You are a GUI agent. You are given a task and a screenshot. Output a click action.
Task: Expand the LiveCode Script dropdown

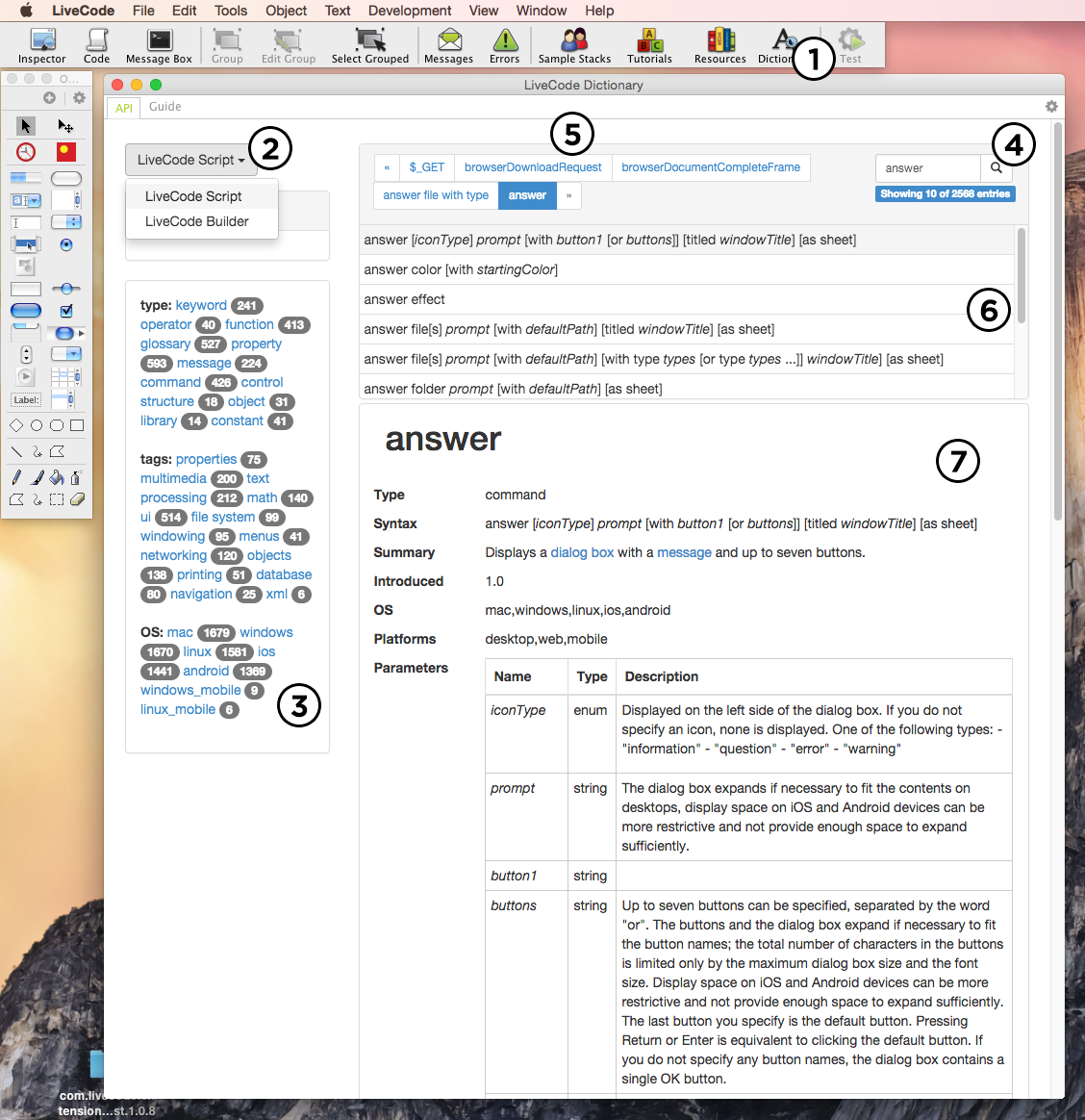click(190, 160)
